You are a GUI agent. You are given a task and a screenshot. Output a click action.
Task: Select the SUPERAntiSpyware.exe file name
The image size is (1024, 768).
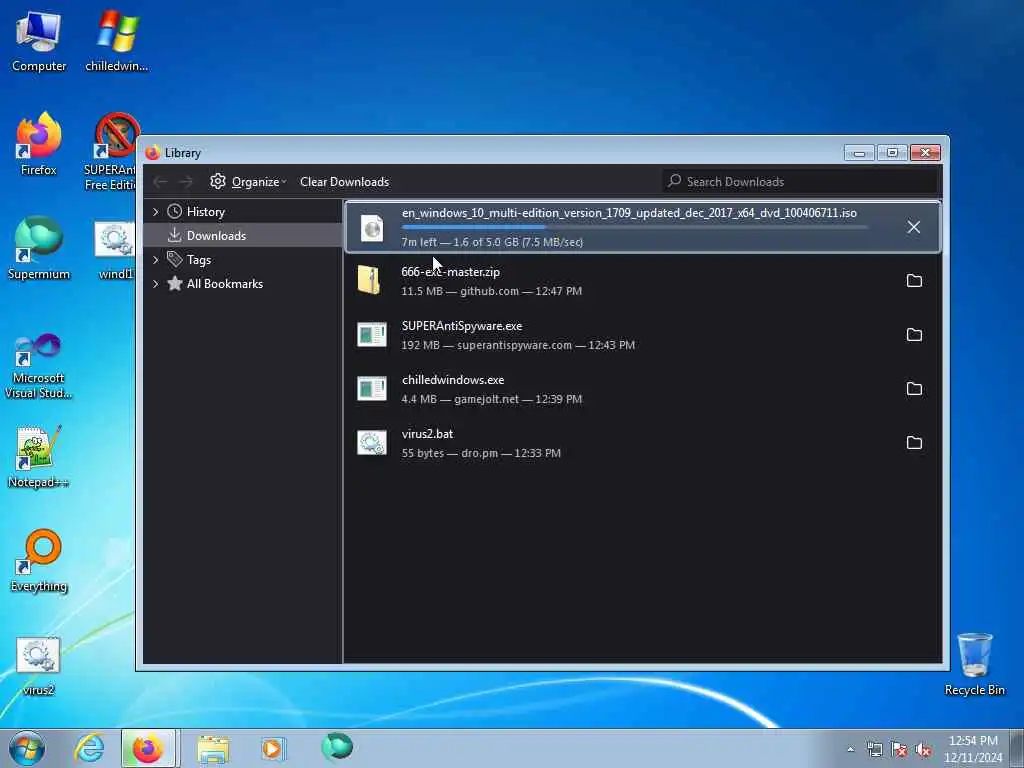462,325
